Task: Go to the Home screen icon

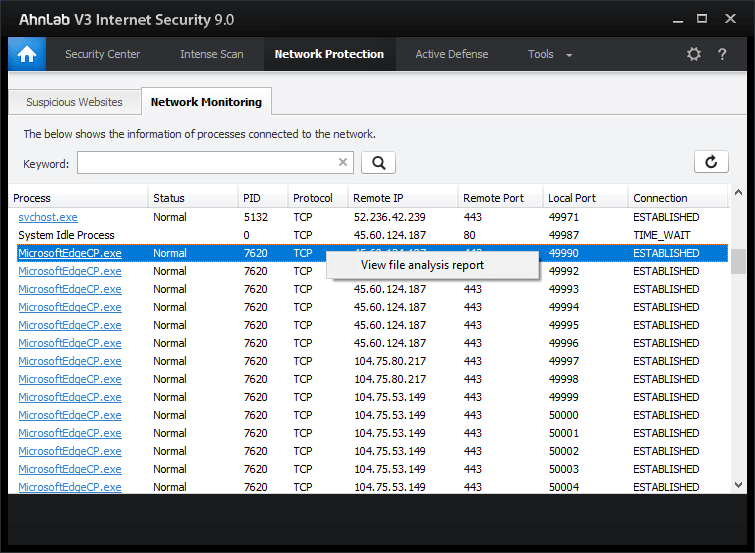Action: pos(26,54)
